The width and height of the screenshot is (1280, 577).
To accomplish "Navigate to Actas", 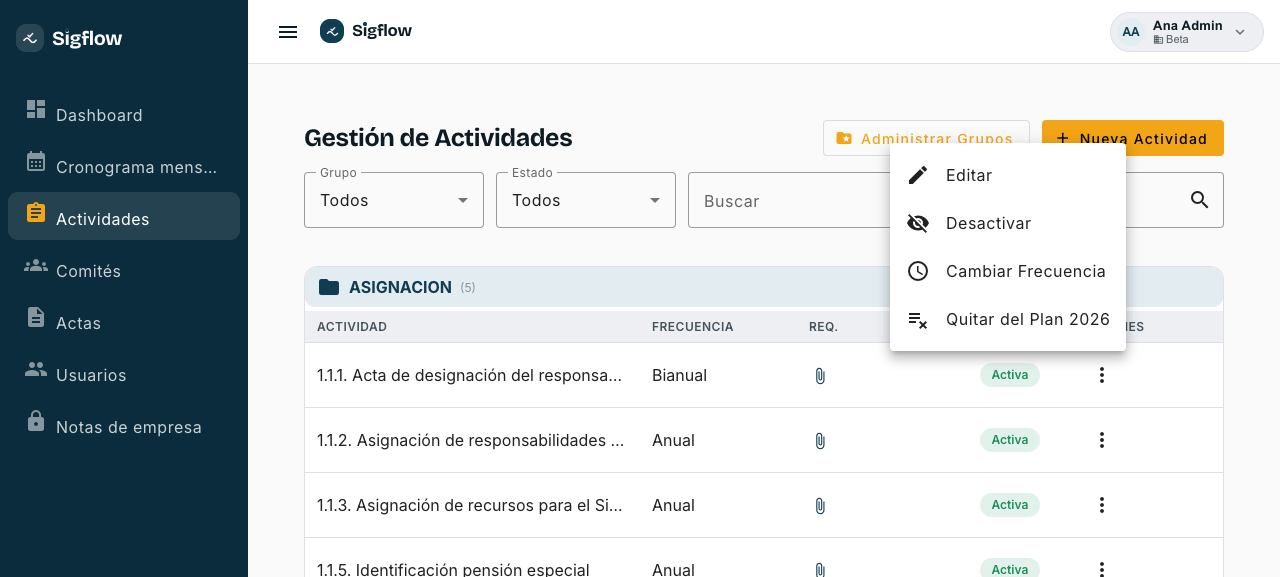I will pos(124,322).
